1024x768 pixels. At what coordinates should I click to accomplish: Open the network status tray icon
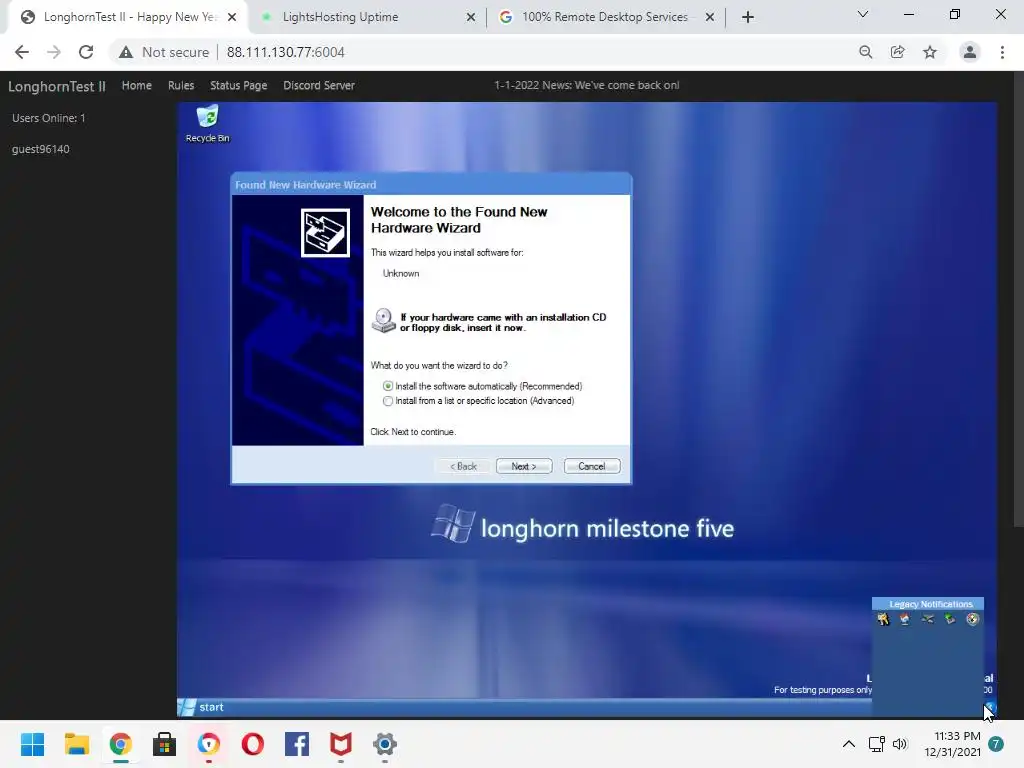point(876,744)
